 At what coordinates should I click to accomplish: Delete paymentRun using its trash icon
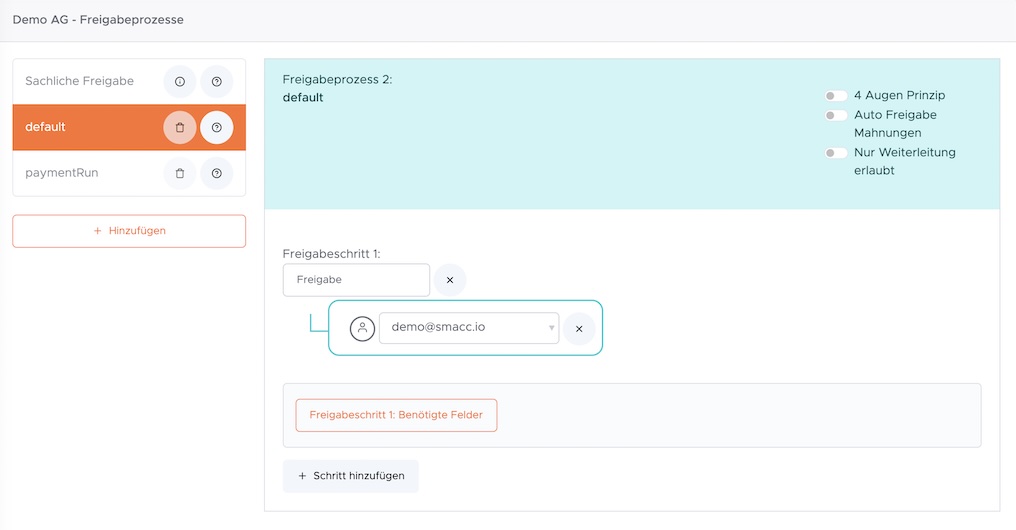180,173
